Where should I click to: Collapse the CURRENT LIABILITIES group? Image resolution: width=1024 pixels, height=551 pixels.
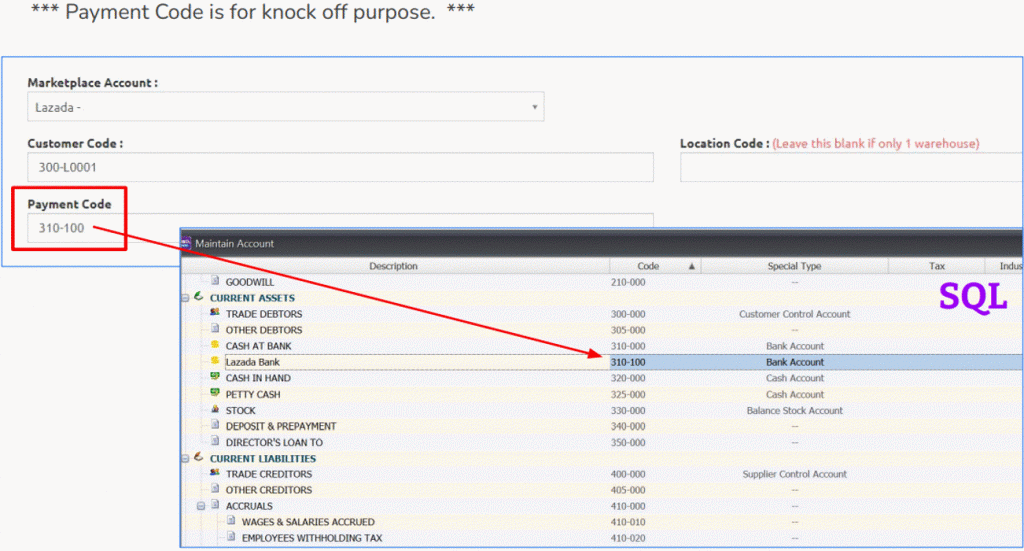[185, 458]
